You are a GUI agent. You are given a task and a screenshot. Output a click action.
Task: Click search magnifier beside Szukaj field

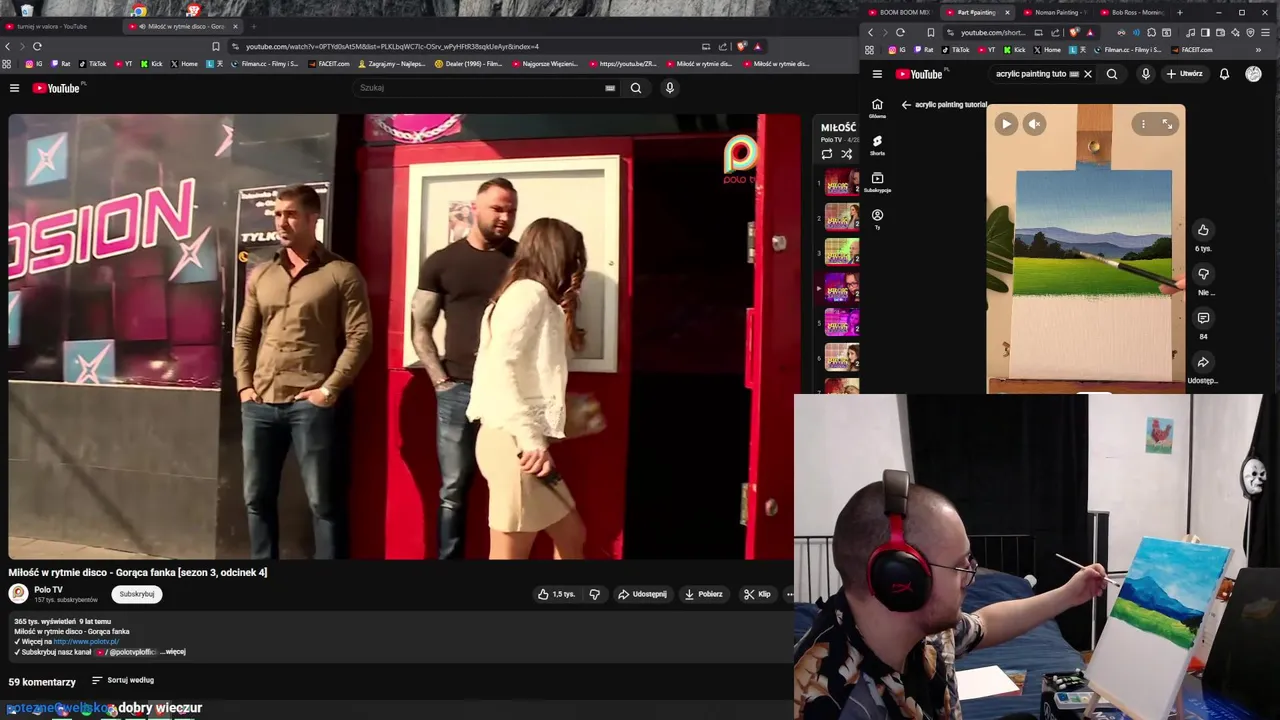pyautogui.click(x=636, y=88)
